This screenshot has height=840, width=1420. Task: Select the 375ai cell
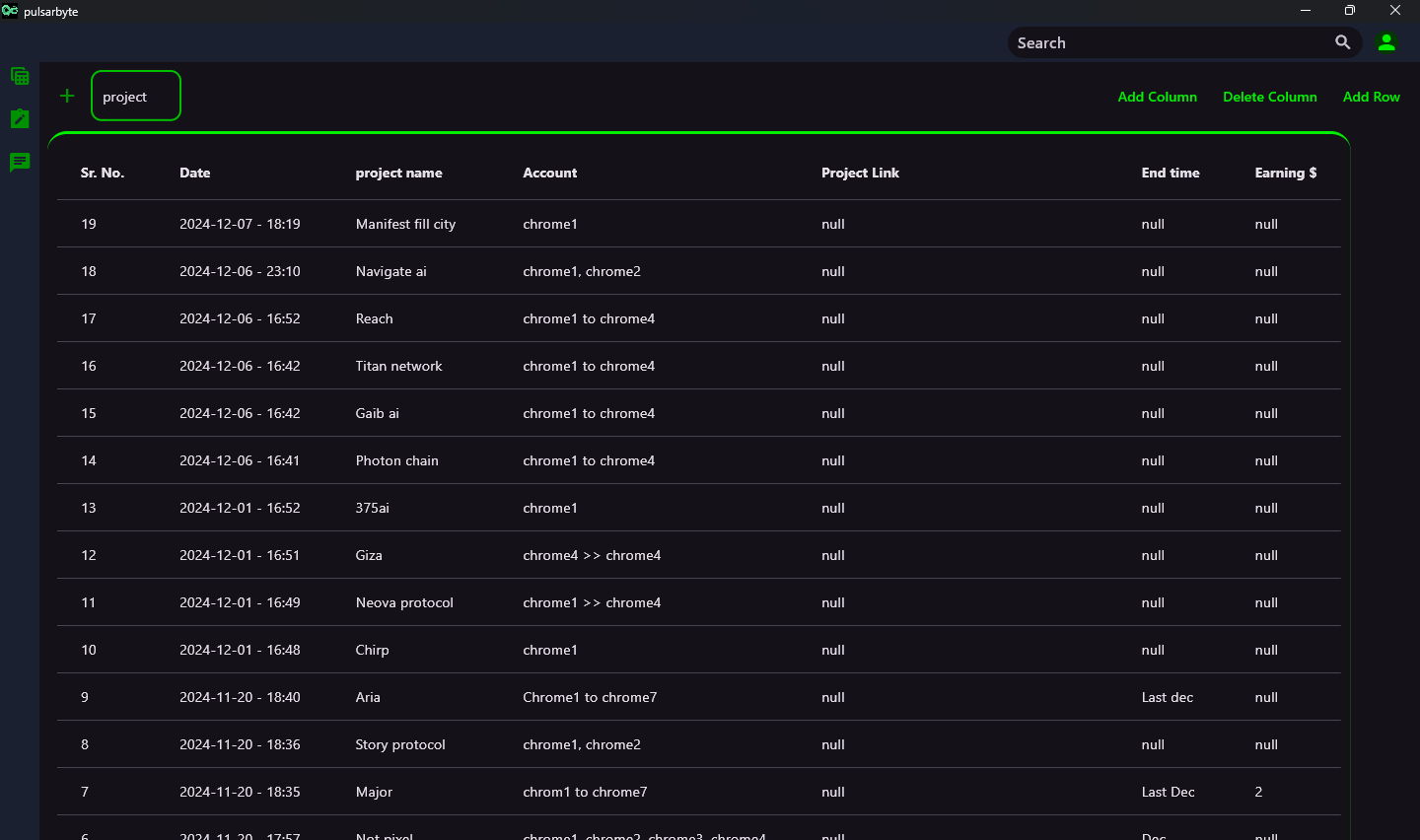tap(373, 508)
